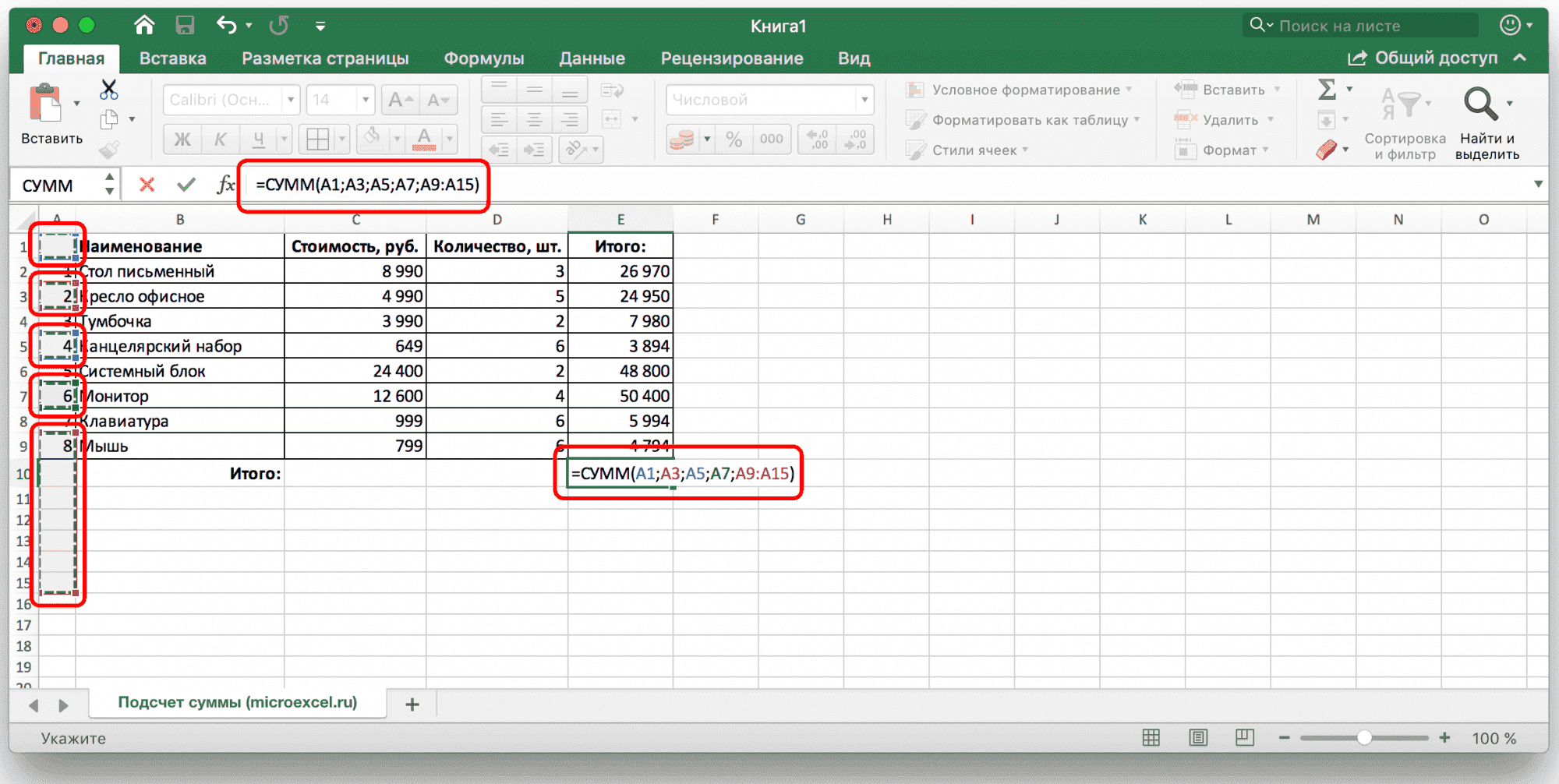The width and height of the screenshot is (1559, 784).
Task: Click the Общий доступ share button
Action: pos(1423,58)
